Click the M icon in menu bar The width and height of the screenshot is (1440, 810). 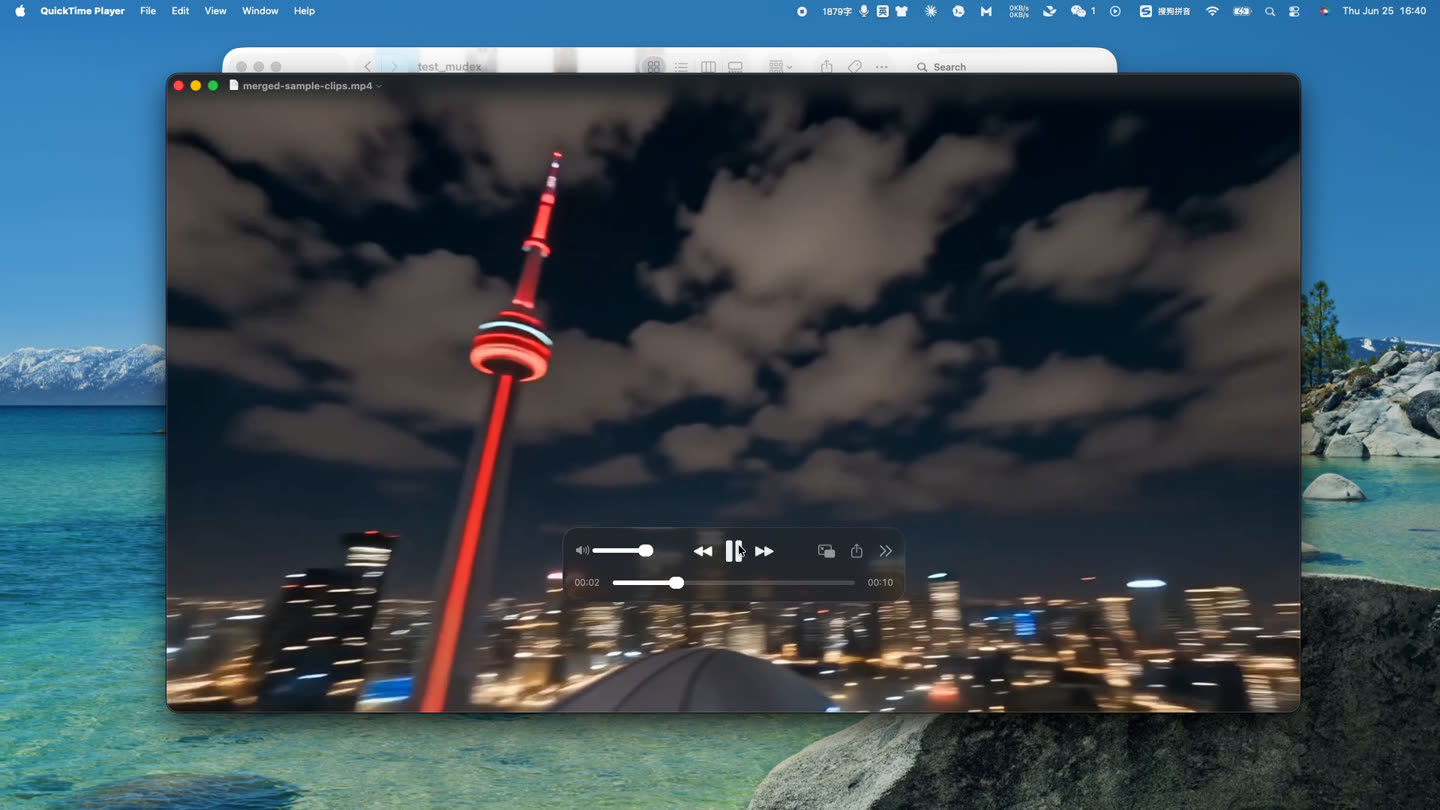[986, 11]
